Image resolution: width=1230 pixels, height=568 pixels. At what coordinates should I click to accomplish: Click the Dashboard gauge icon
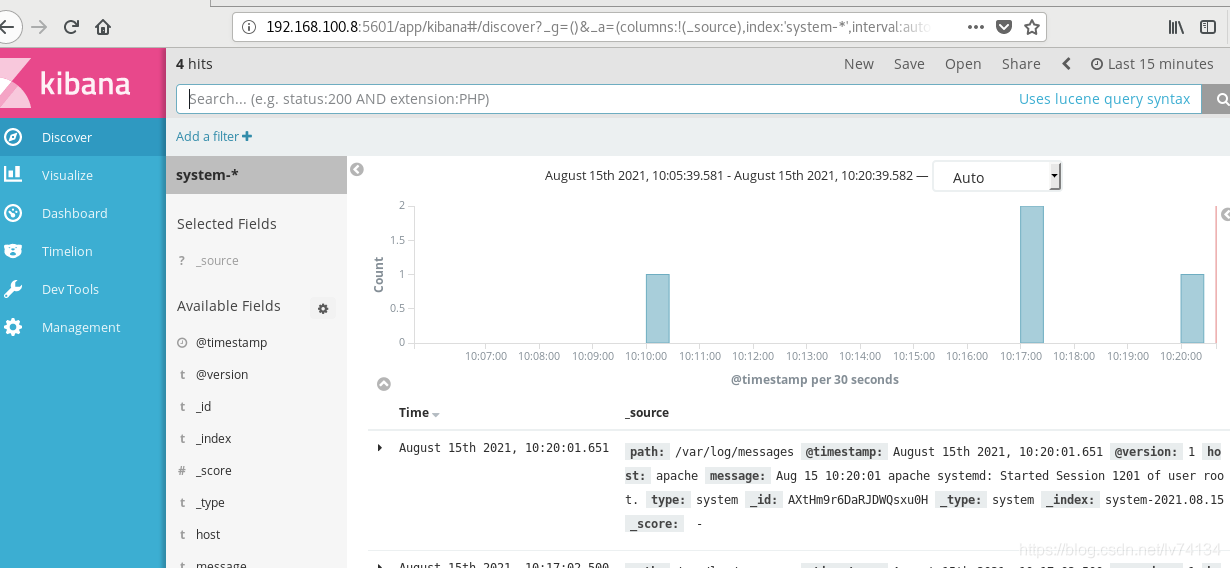click(x=13, y=213)
